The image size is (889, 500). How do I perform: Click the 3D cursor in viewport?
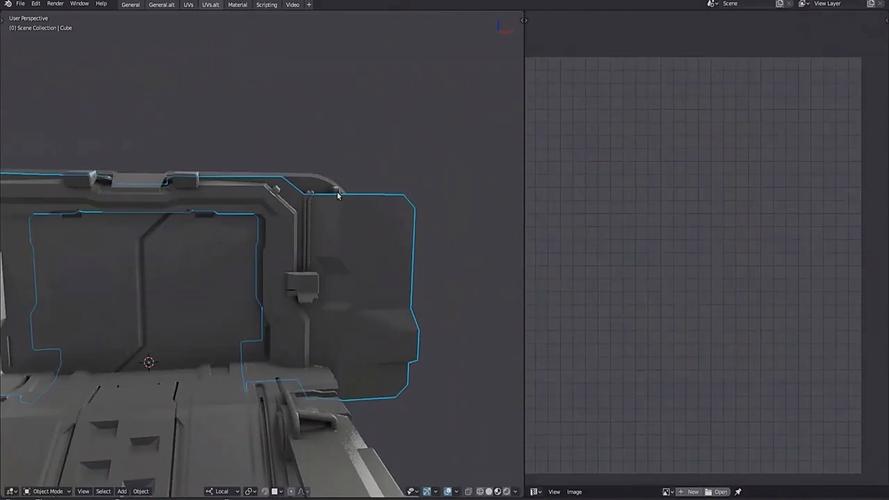149,362
